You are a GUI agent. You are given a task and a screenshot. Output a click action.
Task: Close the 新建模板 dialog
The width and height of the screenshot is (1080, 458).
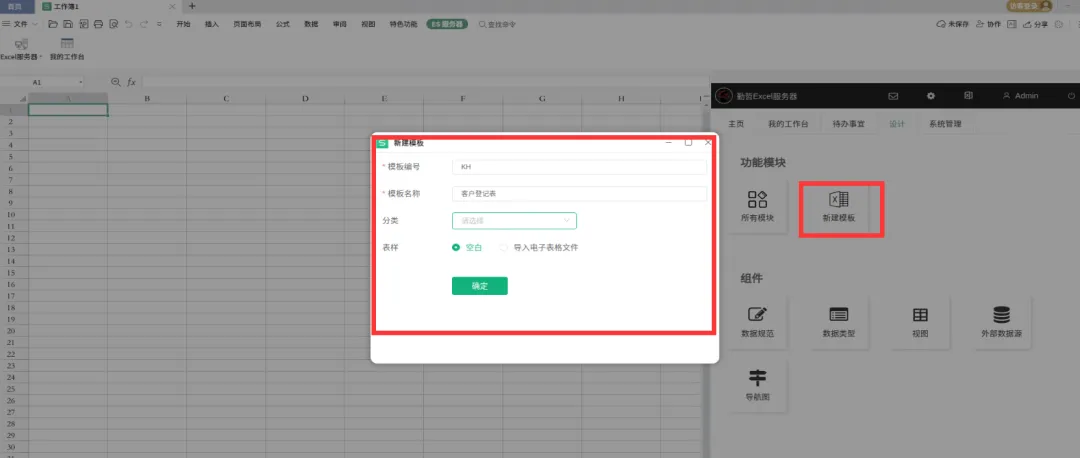[708, 143]
